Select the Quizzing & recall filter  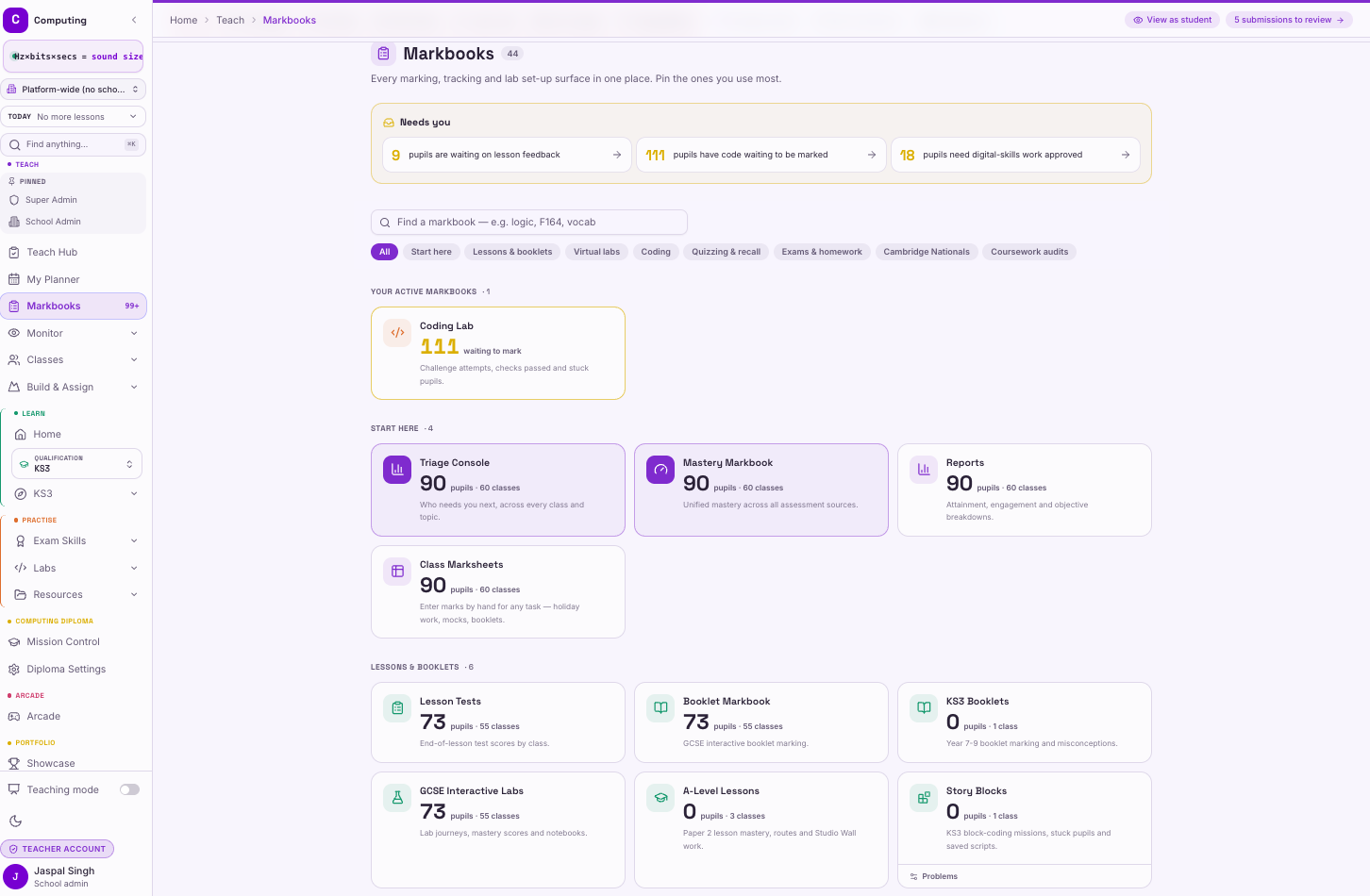click(x=726, y=252)
